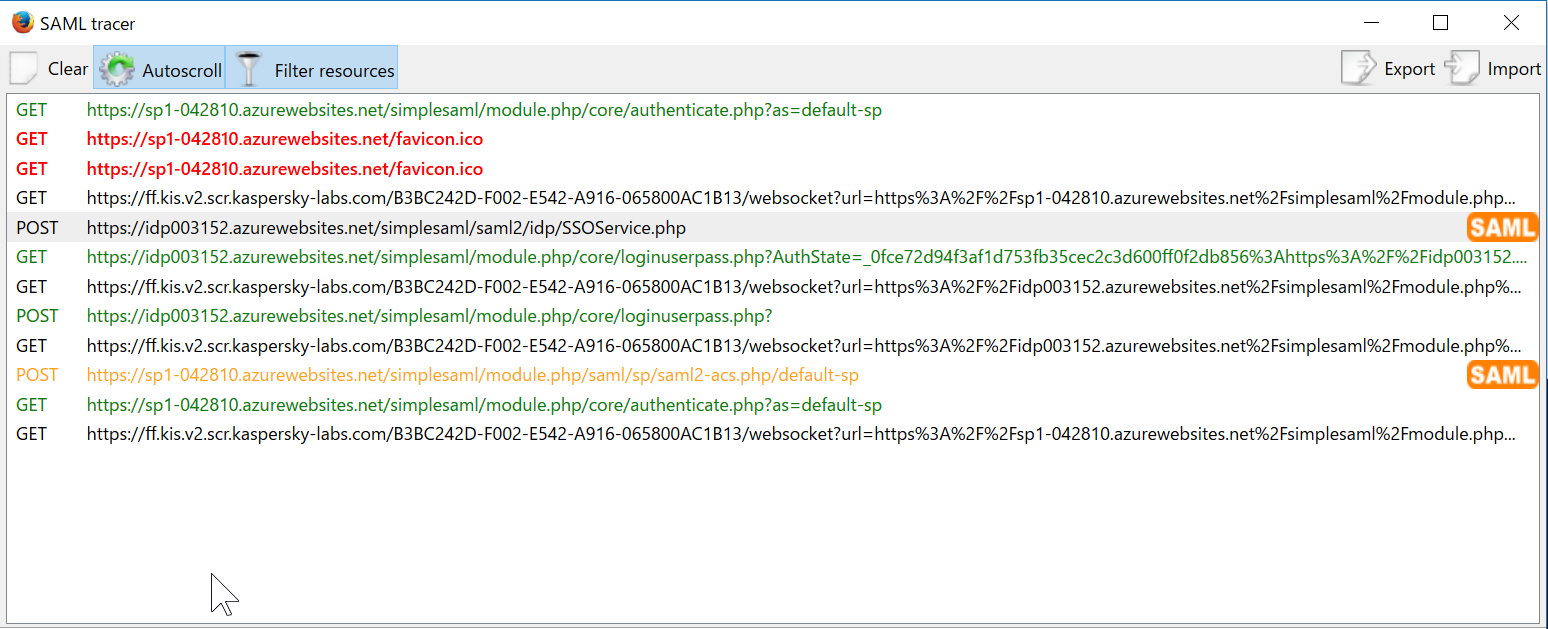Toggle Filter resources option
Image resolution: width=1548 pixels, height=629 pixels.
click(x=312, y=68)
